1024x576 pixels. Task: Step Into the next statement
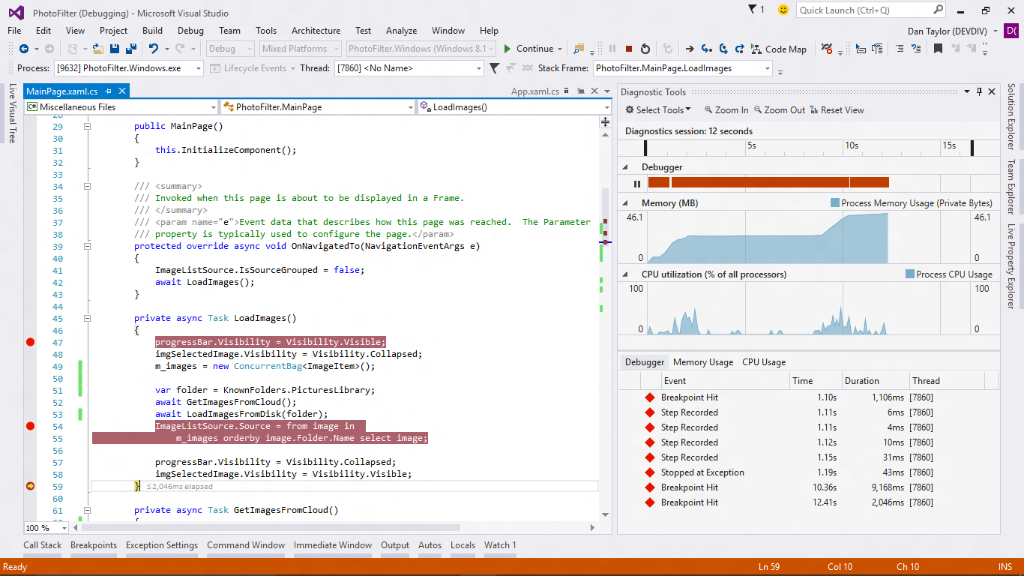coord(707,49)
